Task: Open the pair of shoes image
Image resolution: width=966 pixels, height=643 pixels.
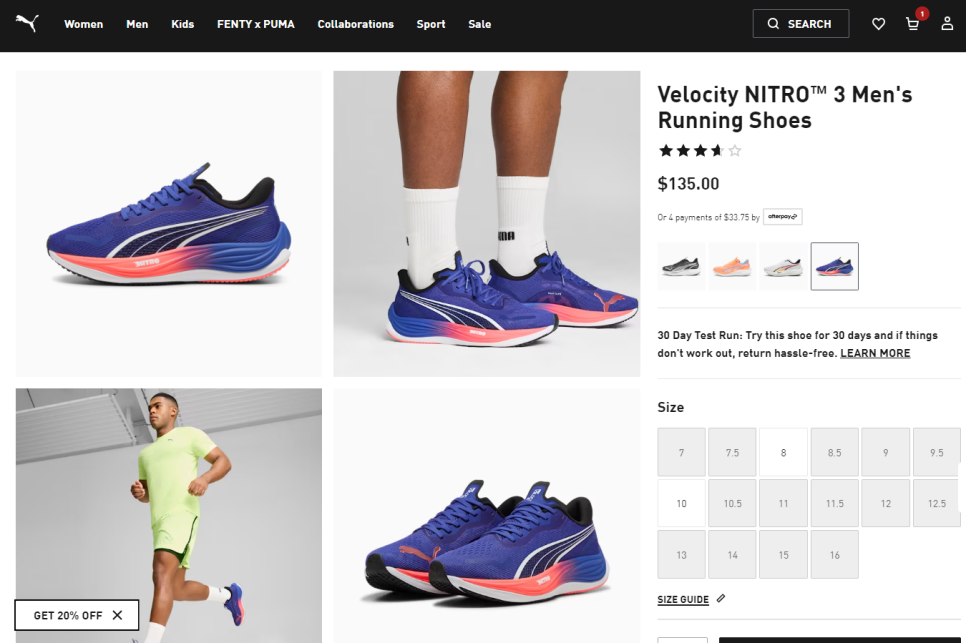Action: pyautogui.click(x=487, y=516)
